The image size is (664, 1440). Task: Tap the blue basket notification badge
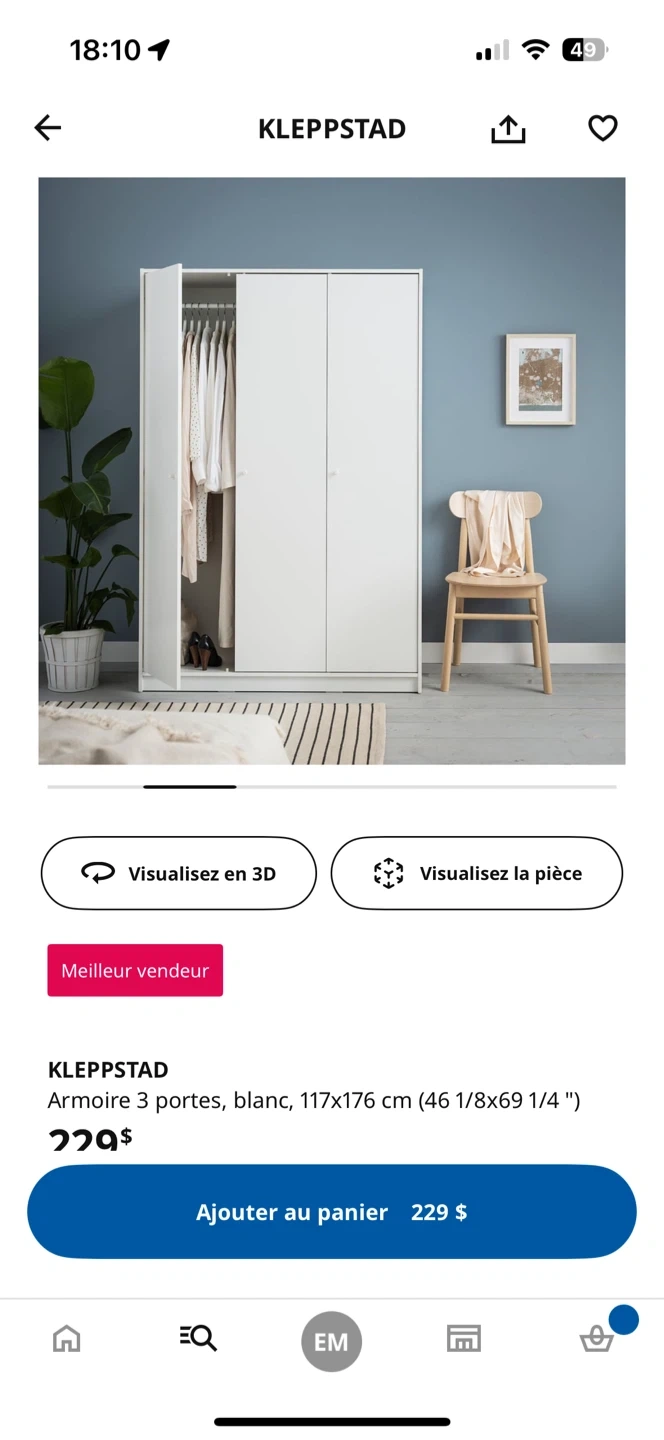click(623, 1320)
